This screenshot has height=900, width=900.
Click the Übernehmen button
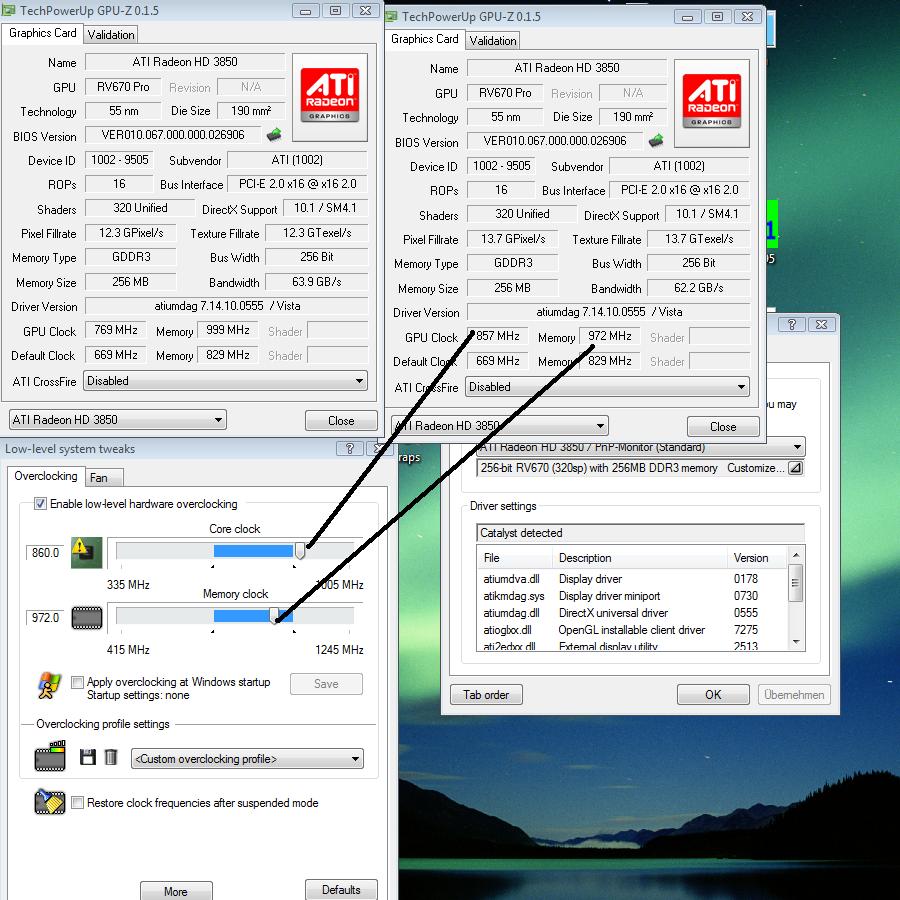[x=794, y=695]
